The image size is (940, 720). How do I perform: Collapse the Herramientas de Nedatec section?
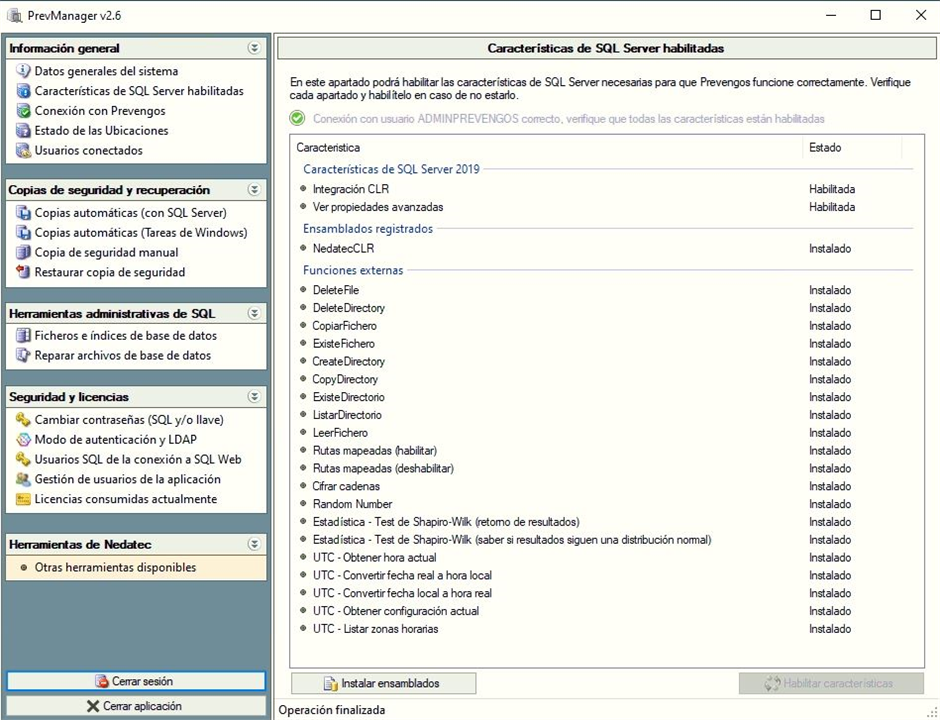click(254, 545)
